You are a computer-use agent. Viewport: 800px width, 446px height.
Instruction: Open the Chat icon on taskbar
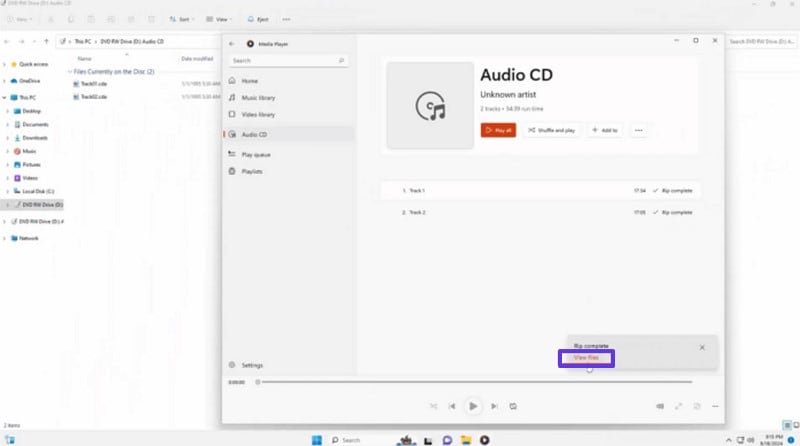pos(447,440)
